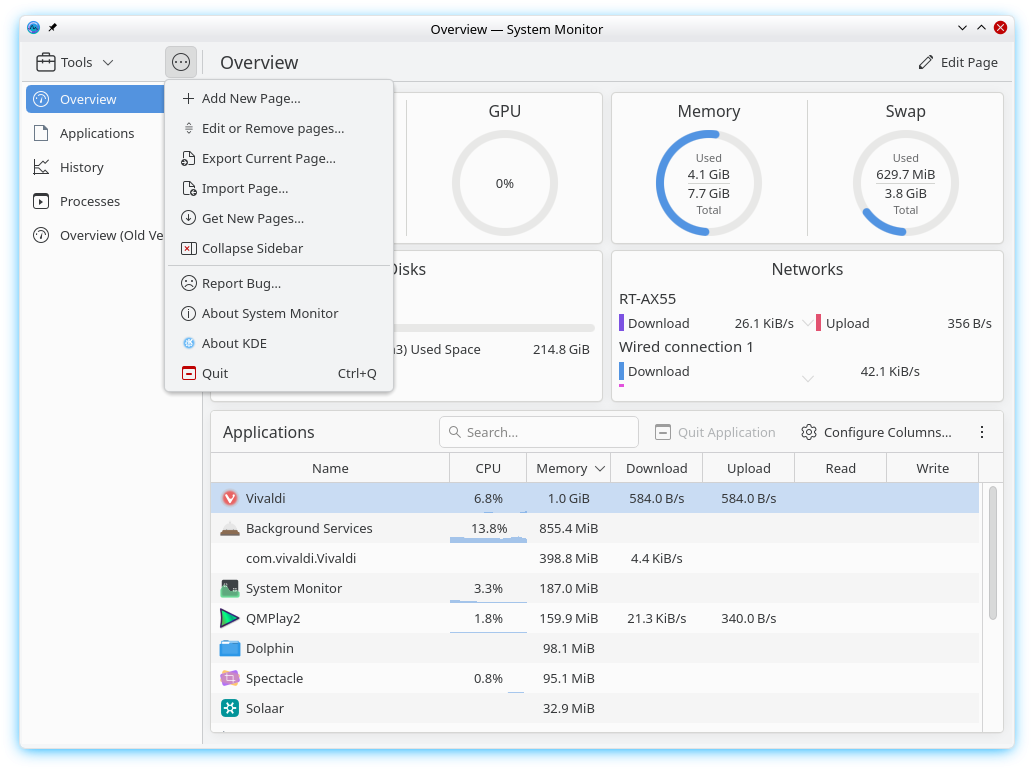Click the pin window icon in titlebar
The width and height of the screenshot is (1034, 772).
53,28
